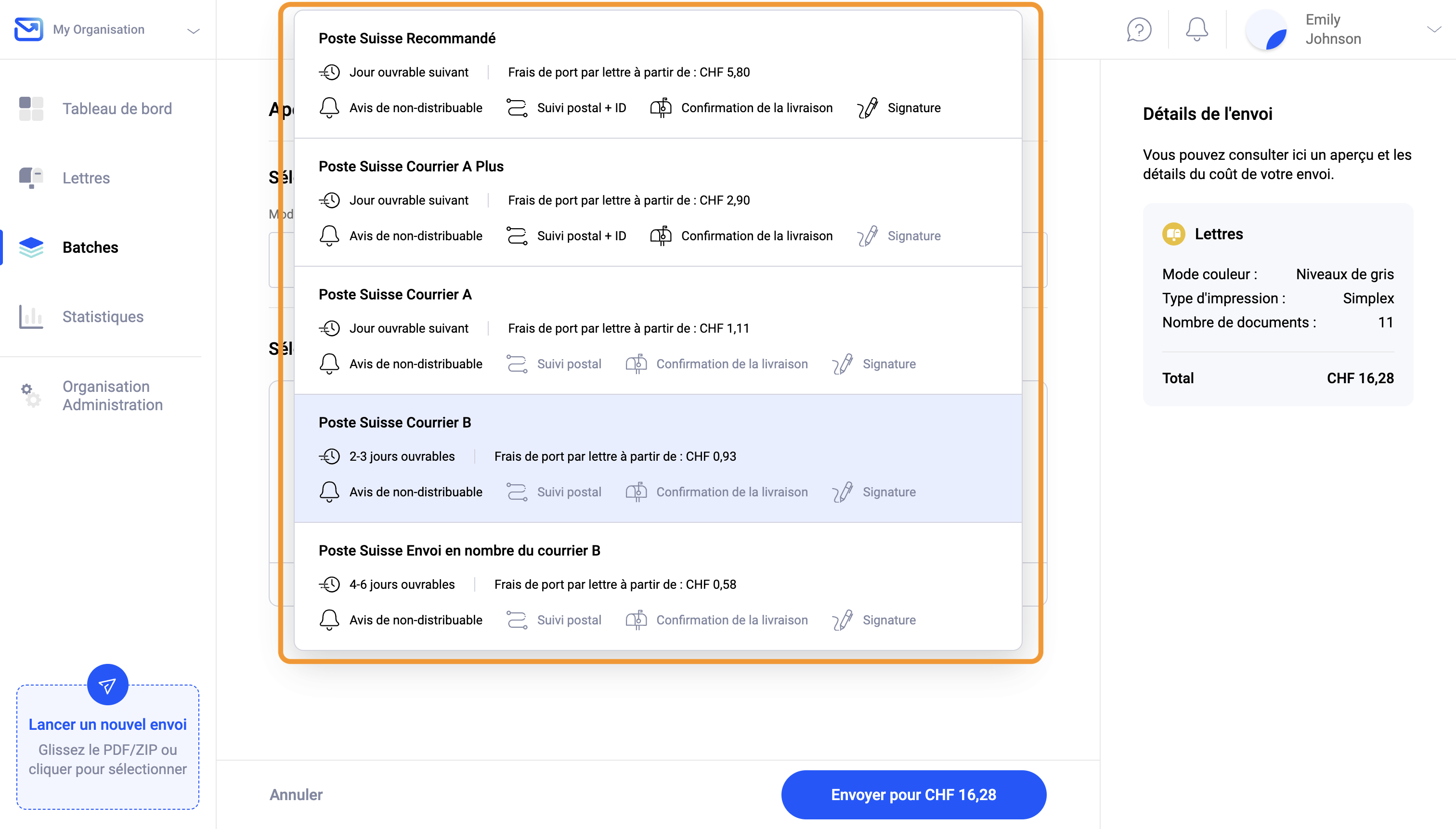Image resolution: width=1456 pixels, height=829 pixels.
Task: Select Poste Suisse Courrier B option
Action: point(658,458)
